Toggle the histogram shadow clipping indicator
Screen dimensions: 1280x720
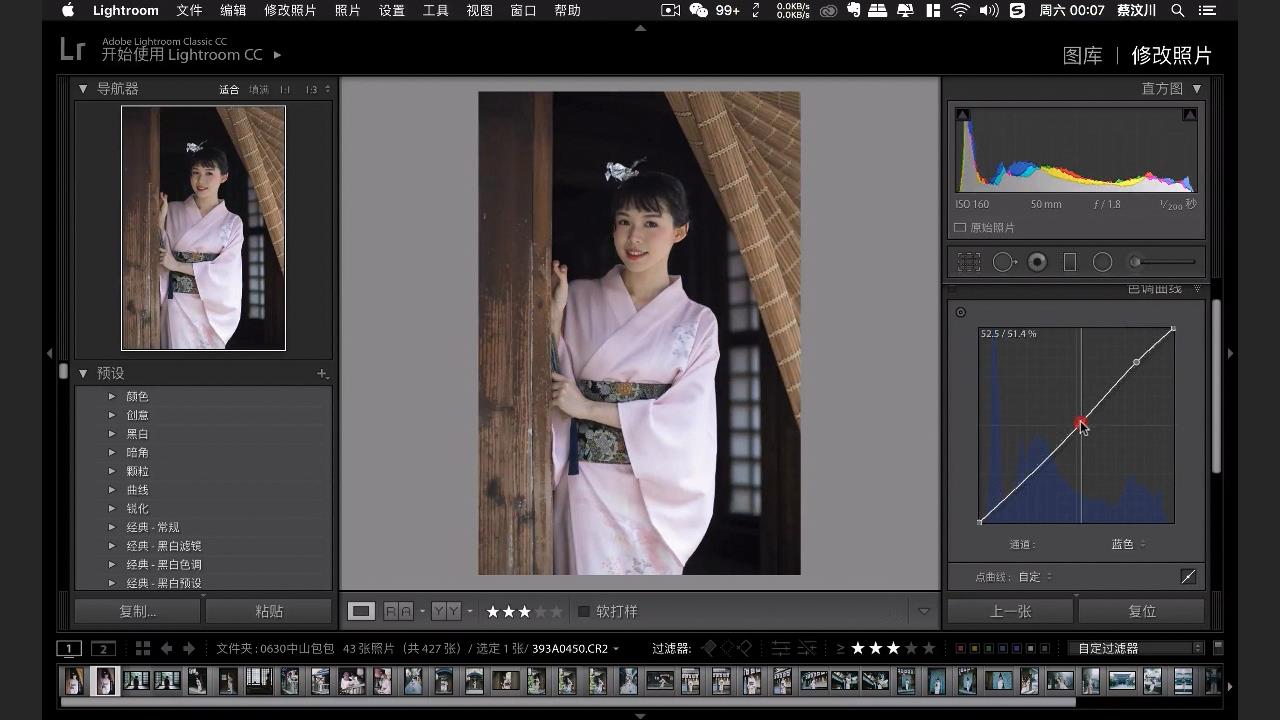pyautogui.click(x=962, y=115)
